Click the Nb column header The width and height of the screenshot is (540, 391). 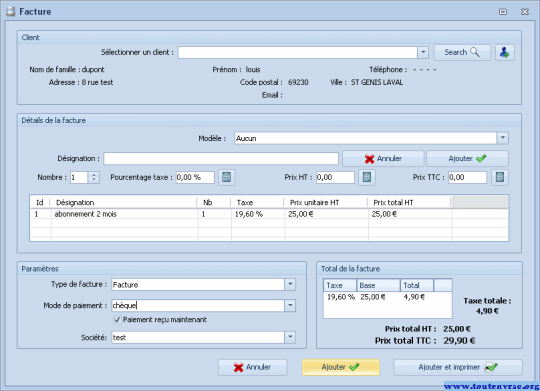[x=214, y=203]
